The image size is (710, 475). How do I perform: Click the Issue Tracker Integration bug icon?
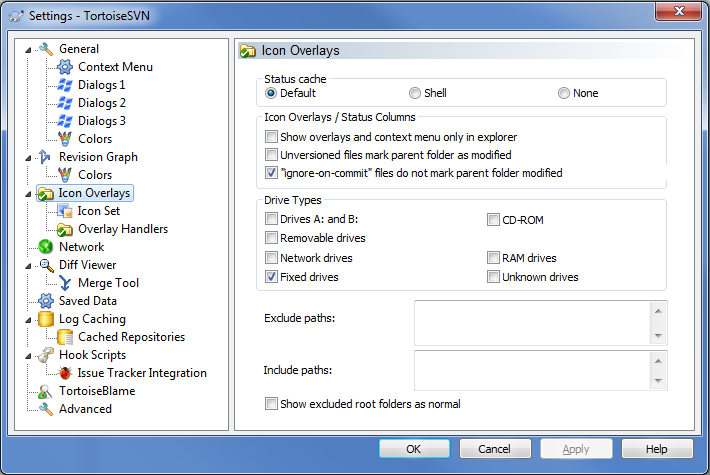coord(65,373)
